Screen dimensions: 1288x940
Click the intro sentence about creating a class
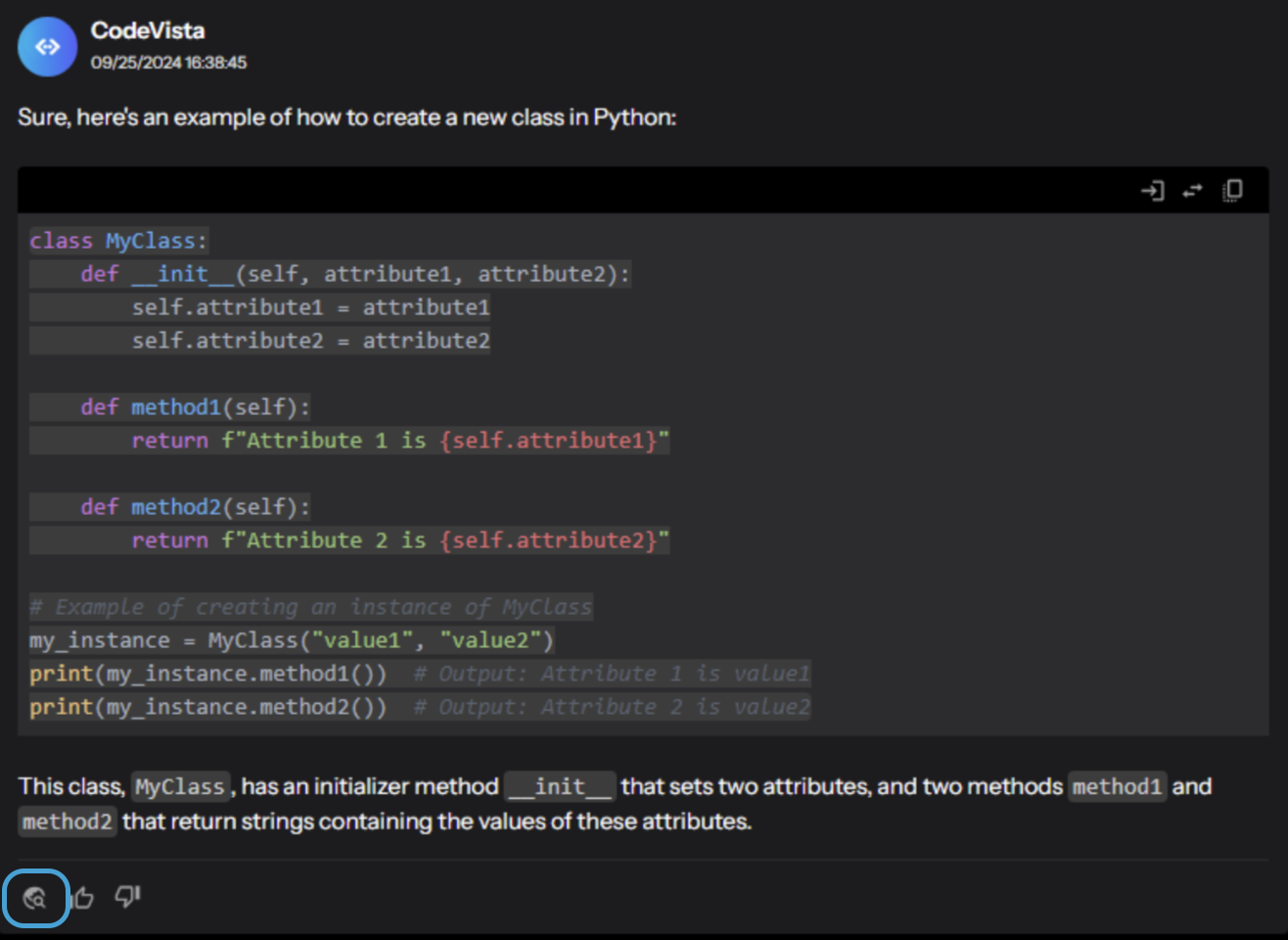(346, 117)
